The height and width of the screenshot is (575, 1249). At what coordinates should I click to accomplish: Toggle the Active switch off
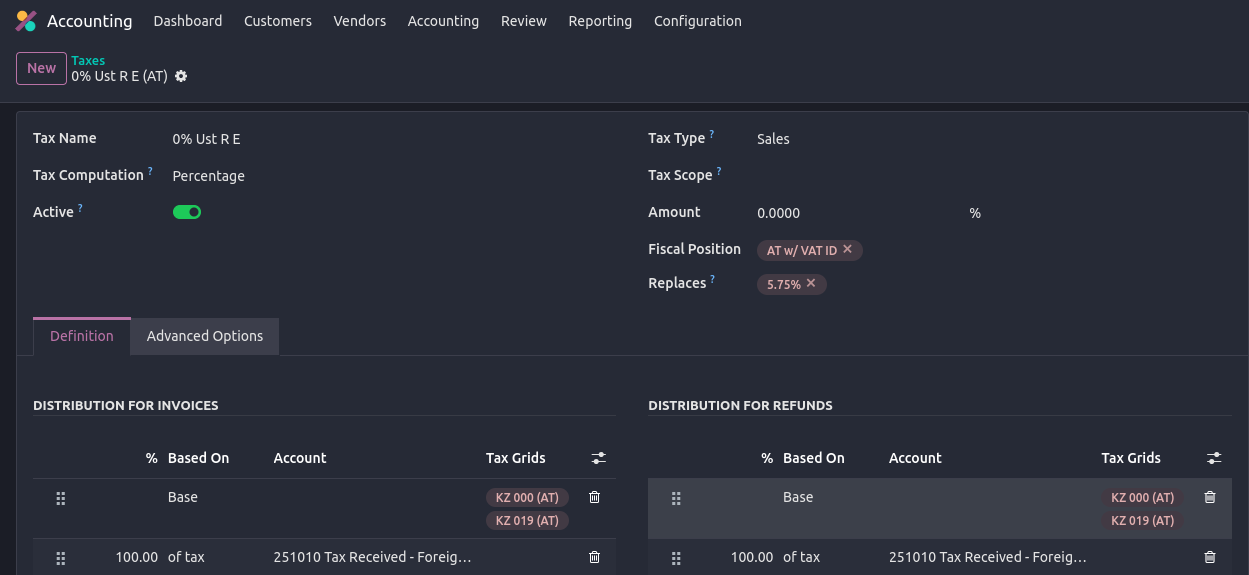pyautogui.click(x=187, y=212)
